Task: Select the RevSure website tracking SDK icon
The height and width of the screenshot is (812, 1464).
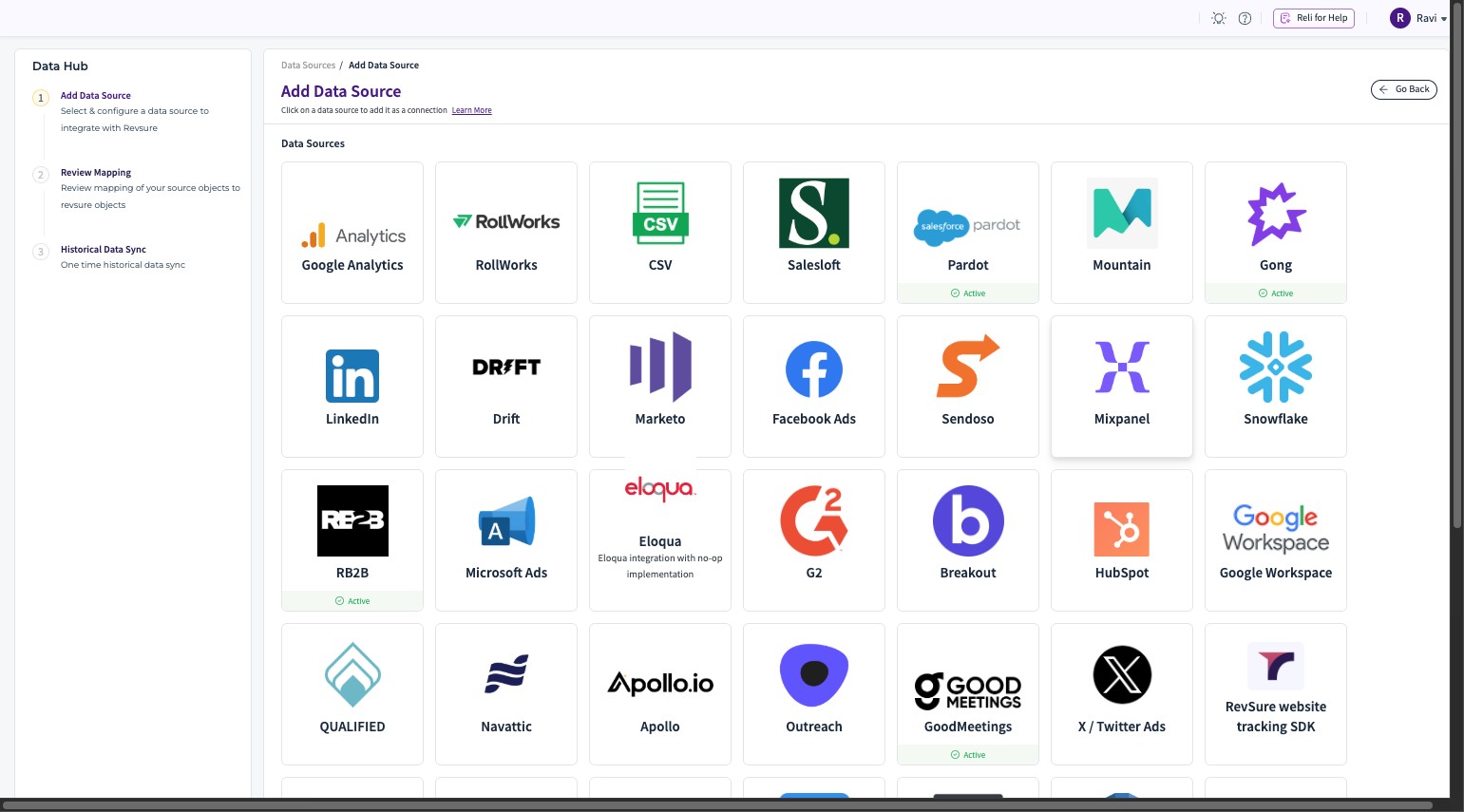Action: click(1276, 666)
